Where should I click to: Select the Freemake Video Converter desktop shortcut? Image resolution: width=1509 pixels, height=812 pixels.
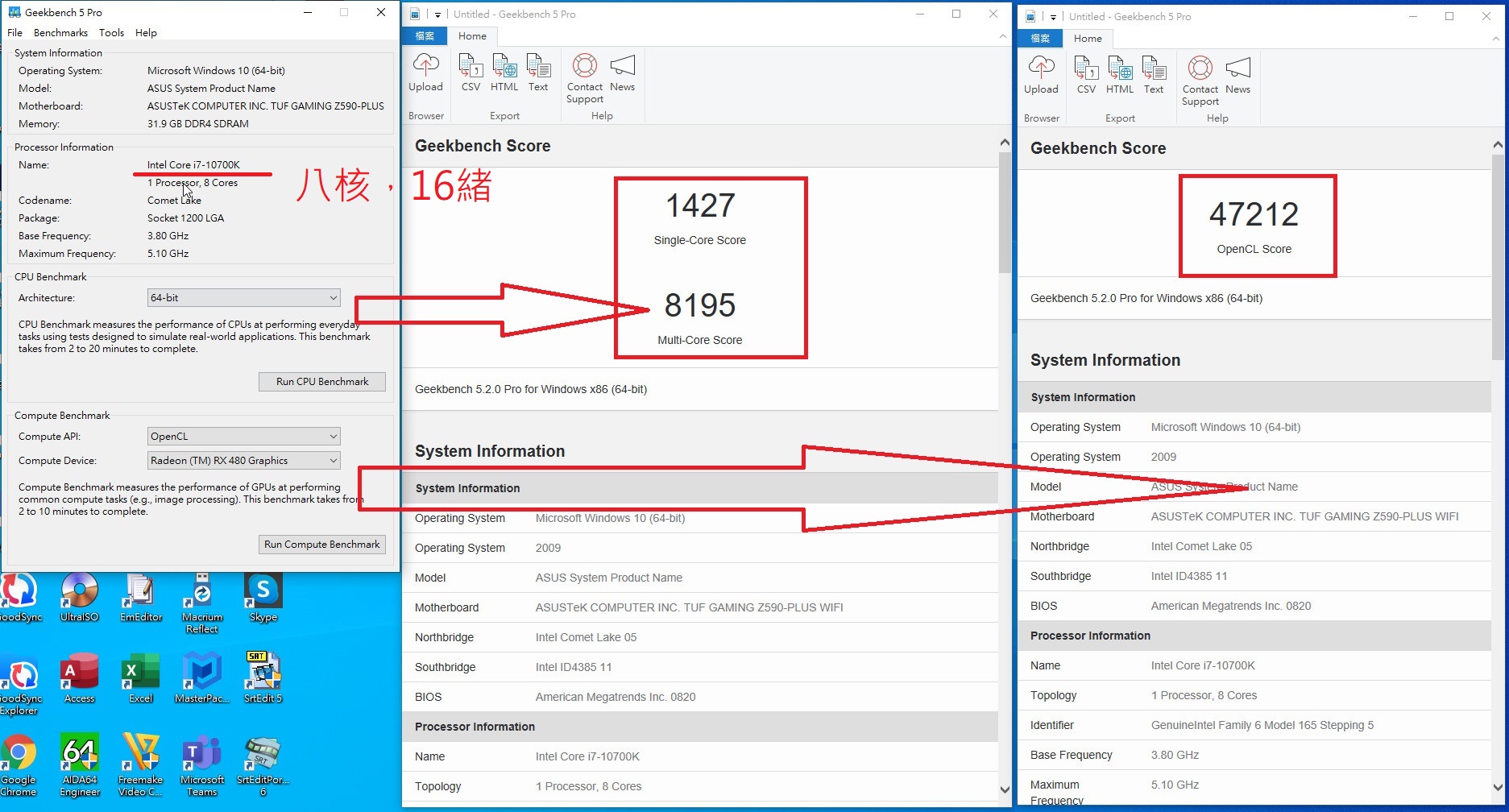(x=141, y=765)
